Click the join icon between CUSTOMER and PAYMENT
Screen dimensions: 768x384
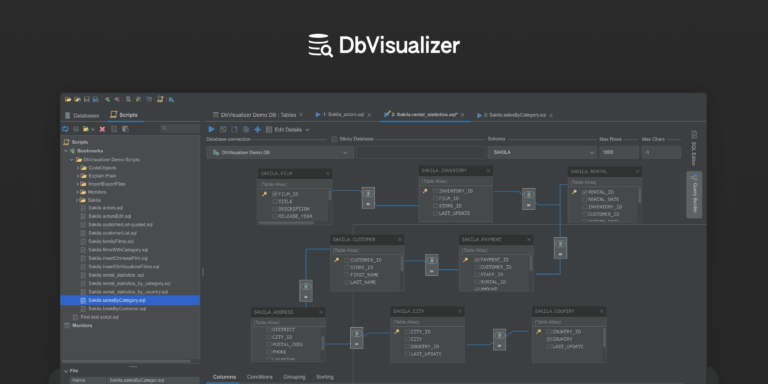[432, 265]
